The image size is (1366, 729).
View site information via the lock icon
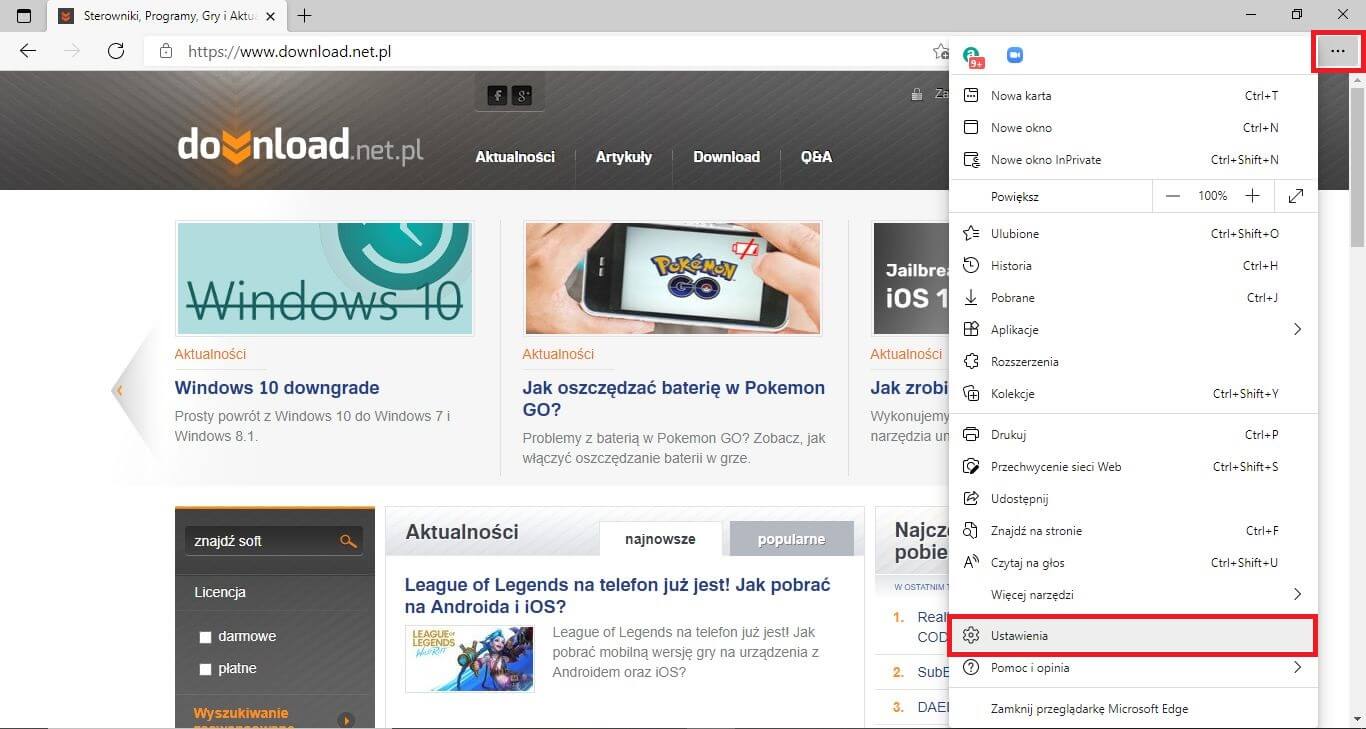166,51
